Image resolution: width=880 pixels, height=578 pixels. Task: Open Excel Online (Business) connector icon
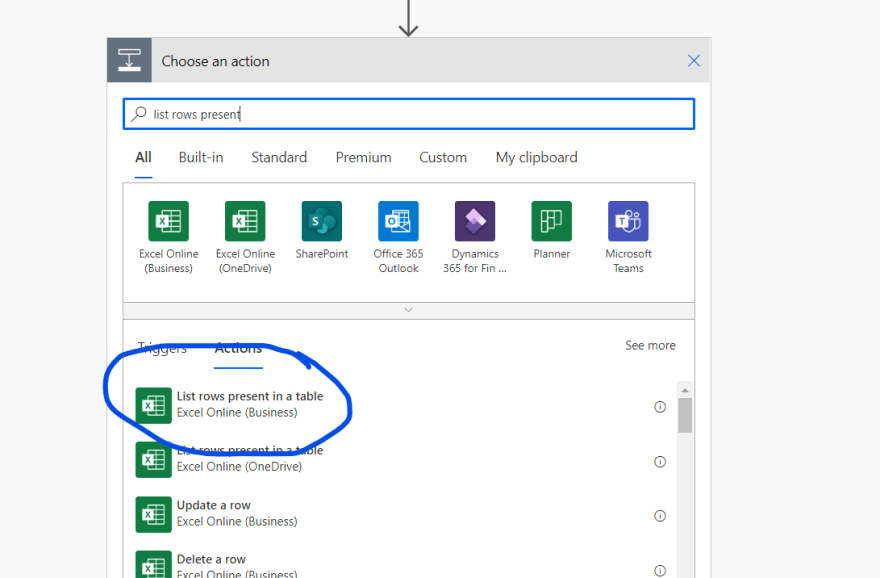[x=168, y=221]
